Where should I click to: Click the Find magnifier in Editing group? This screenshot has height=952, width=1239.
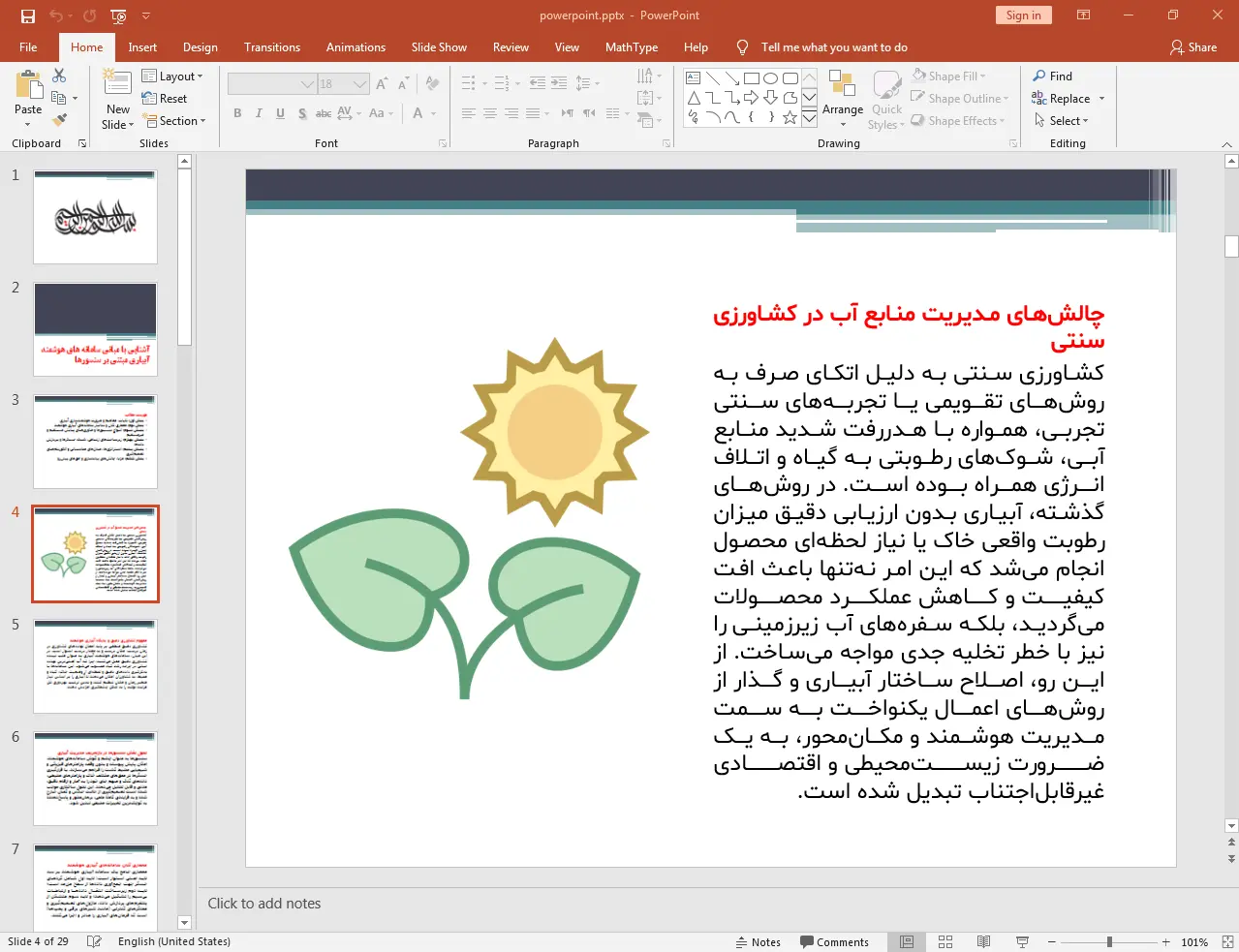(1039, 76)
